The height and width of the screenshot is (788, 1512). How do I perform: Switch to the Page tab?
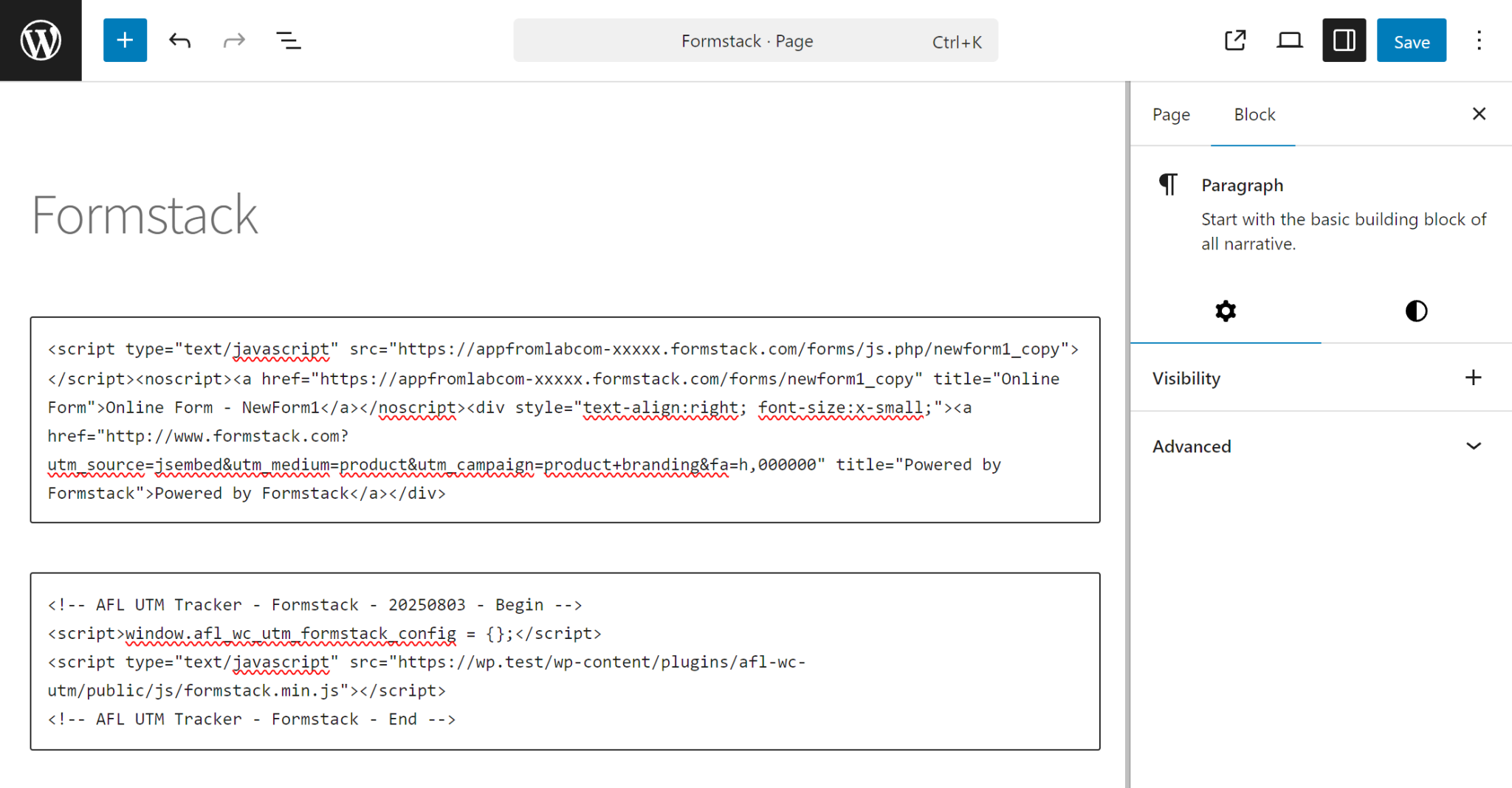tap(1171, 114)
